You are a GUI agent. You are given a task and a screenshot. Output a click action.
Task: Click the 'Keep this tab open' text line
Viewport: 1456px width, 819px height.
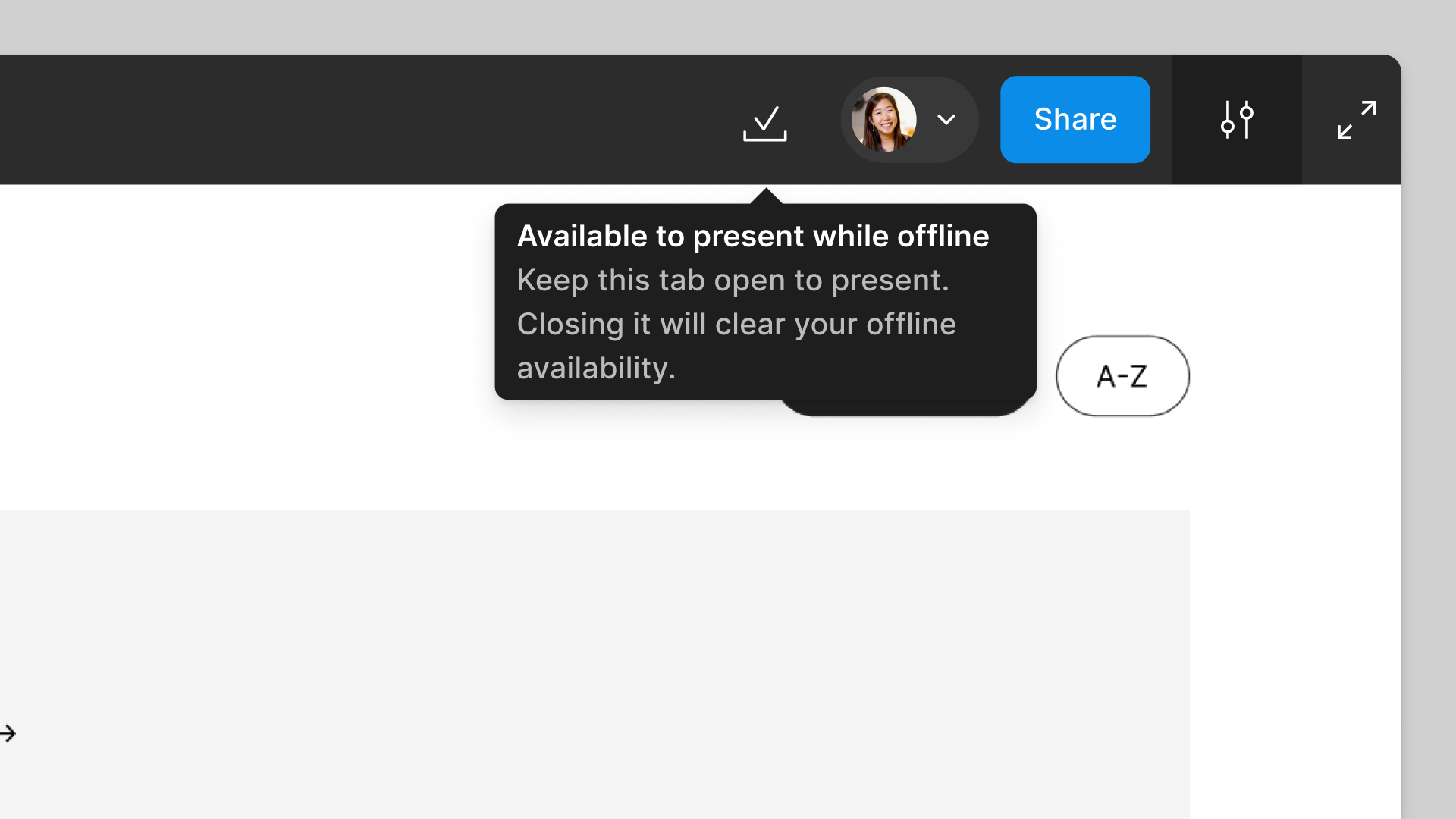pos(733,281)
